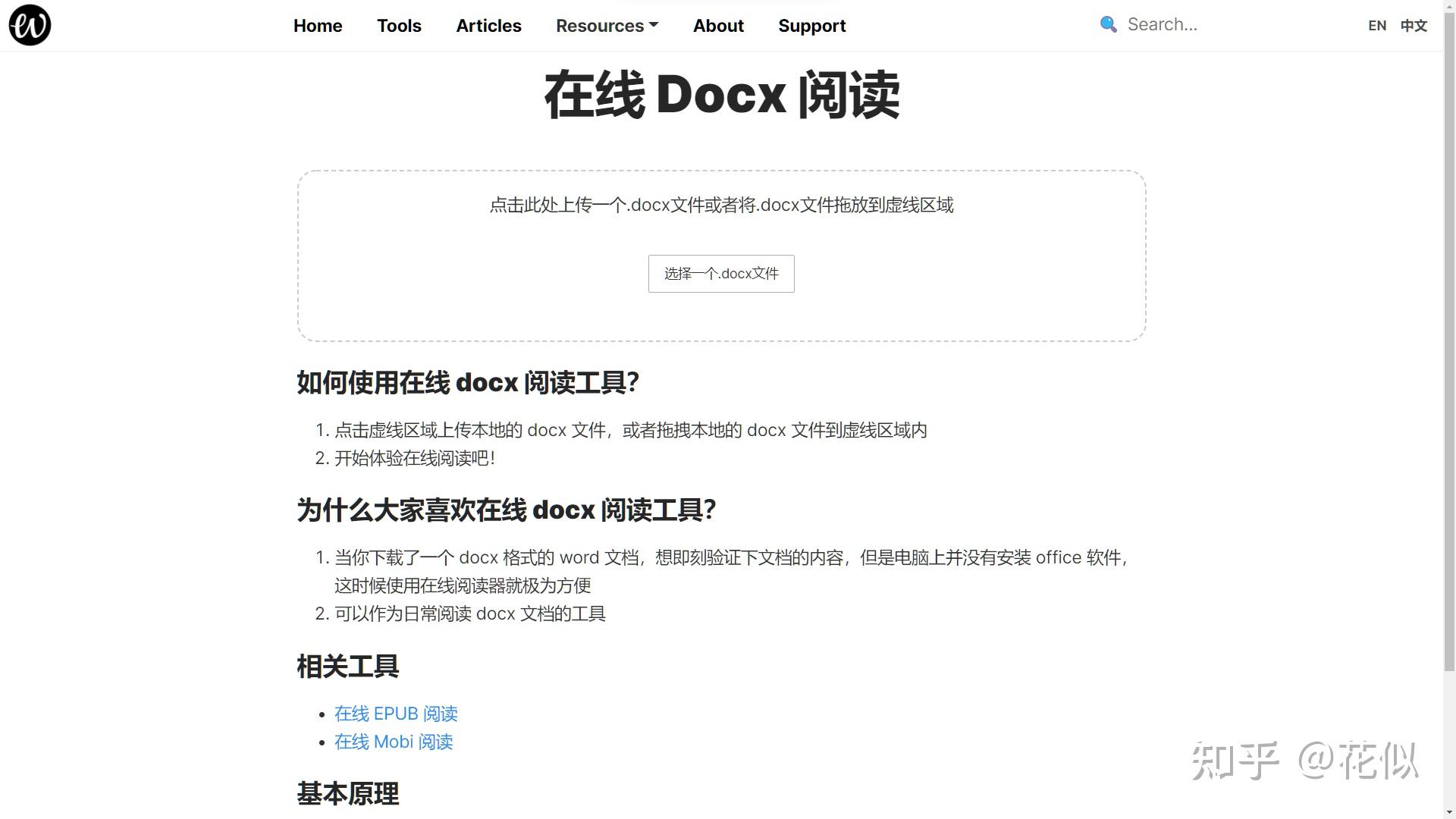Click the site logo icon

pyautogui.click(x=30, y=25)
